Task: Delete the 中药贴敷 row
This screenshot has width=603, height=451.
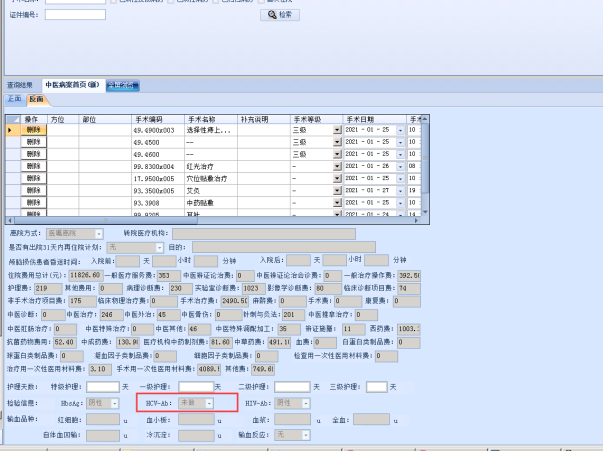Action: pos(33,203)
